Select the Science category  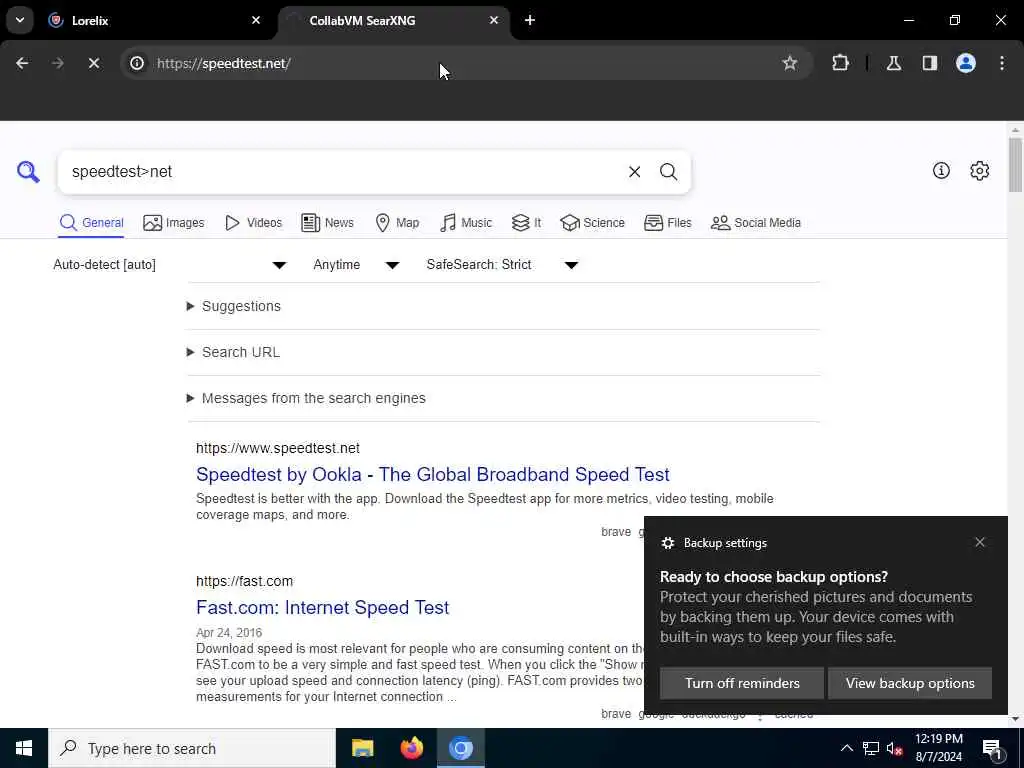592,223
